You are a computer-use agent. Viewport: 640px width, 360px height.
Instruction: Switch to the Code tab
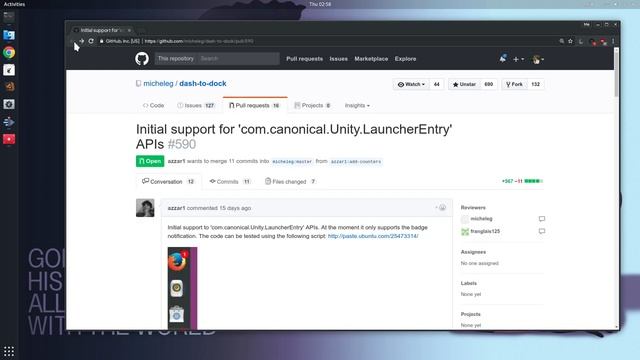(x=153, y=105)
